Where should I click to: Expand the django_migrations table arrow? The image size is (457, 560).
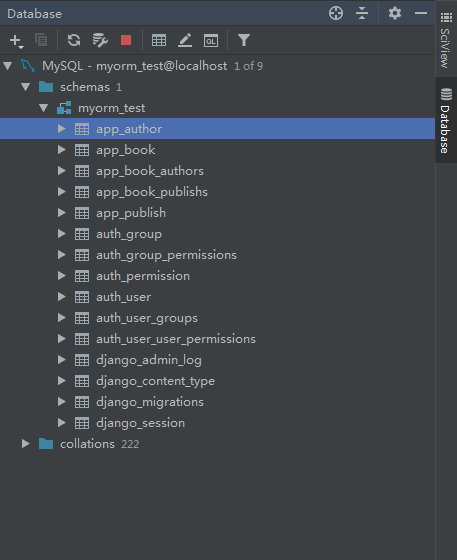pos(62,402)
